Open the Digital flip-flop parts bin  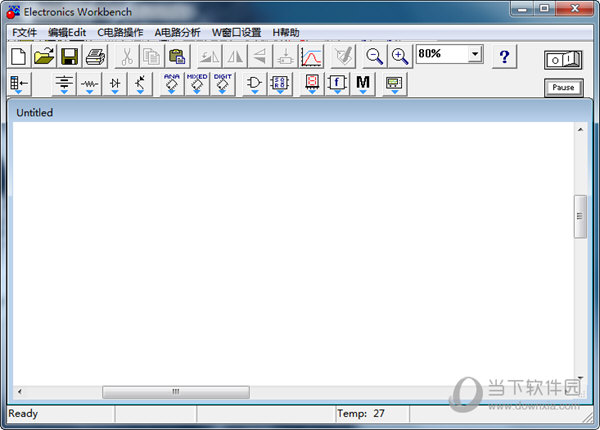280,83
